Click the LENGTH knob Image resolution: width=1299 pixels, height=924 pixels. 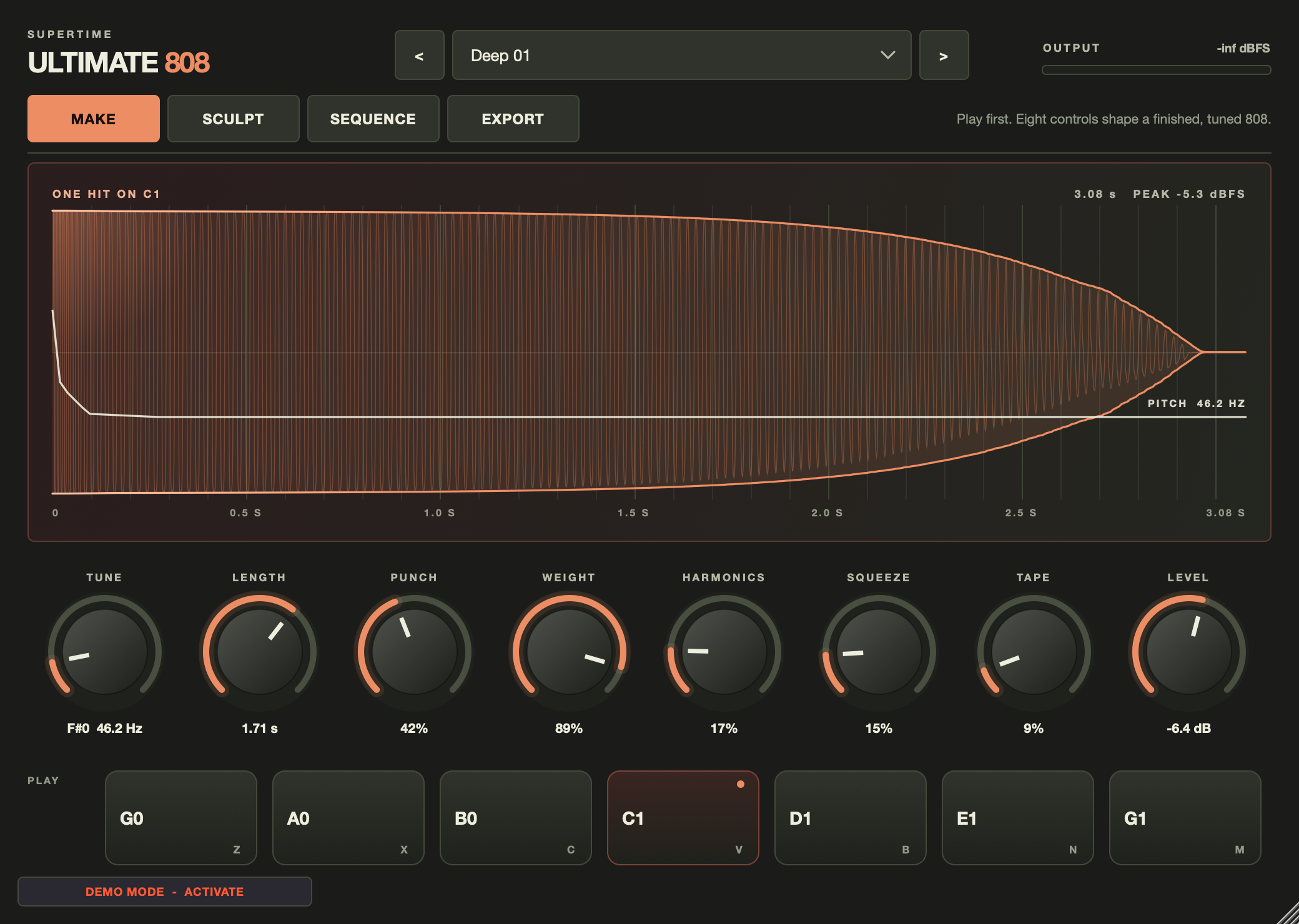pos(259,651)
